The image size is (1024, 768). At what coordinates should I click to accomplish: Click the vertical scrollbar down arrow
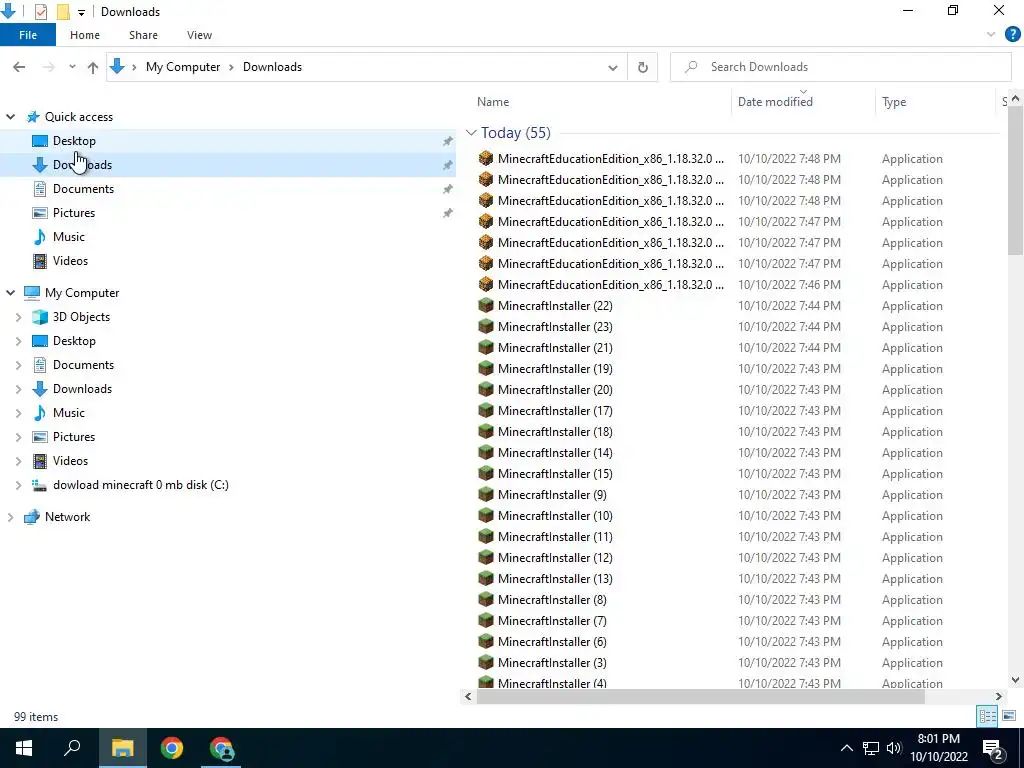click(x=1015, y=680)
